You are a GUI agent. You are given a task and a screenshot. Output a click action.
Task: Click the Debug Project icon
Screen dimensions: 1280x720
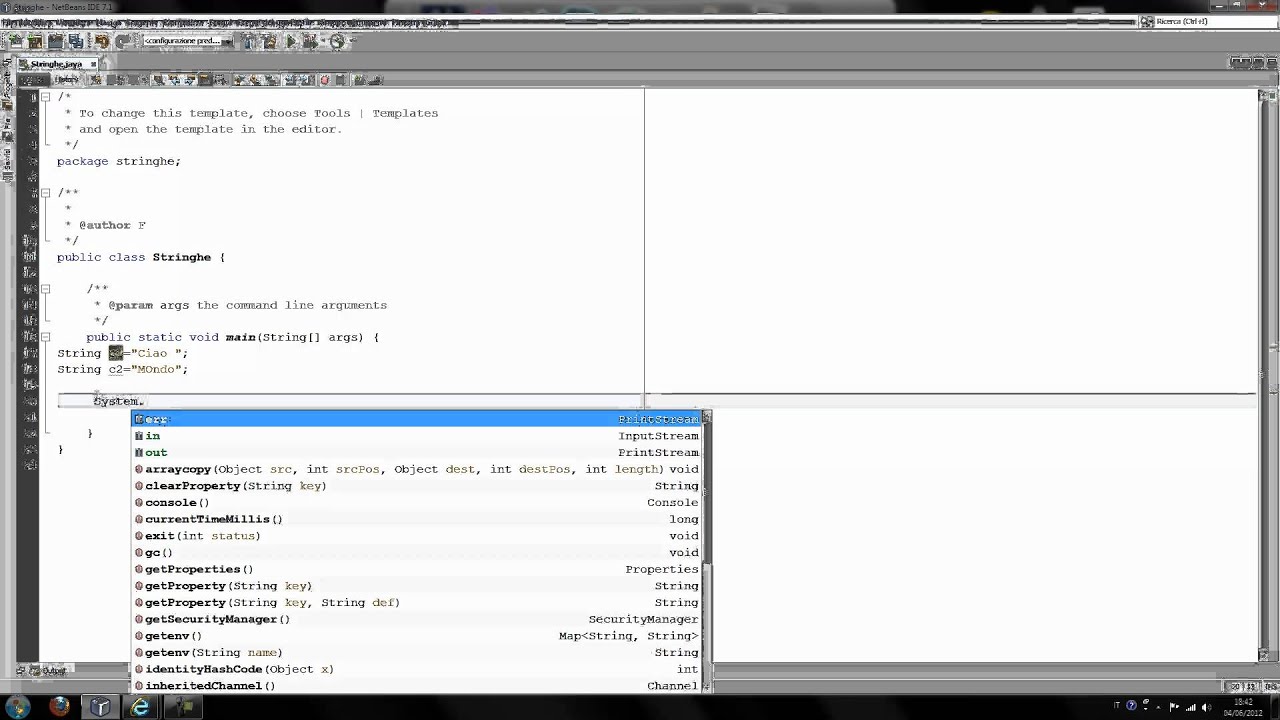[x=310, y=41]
